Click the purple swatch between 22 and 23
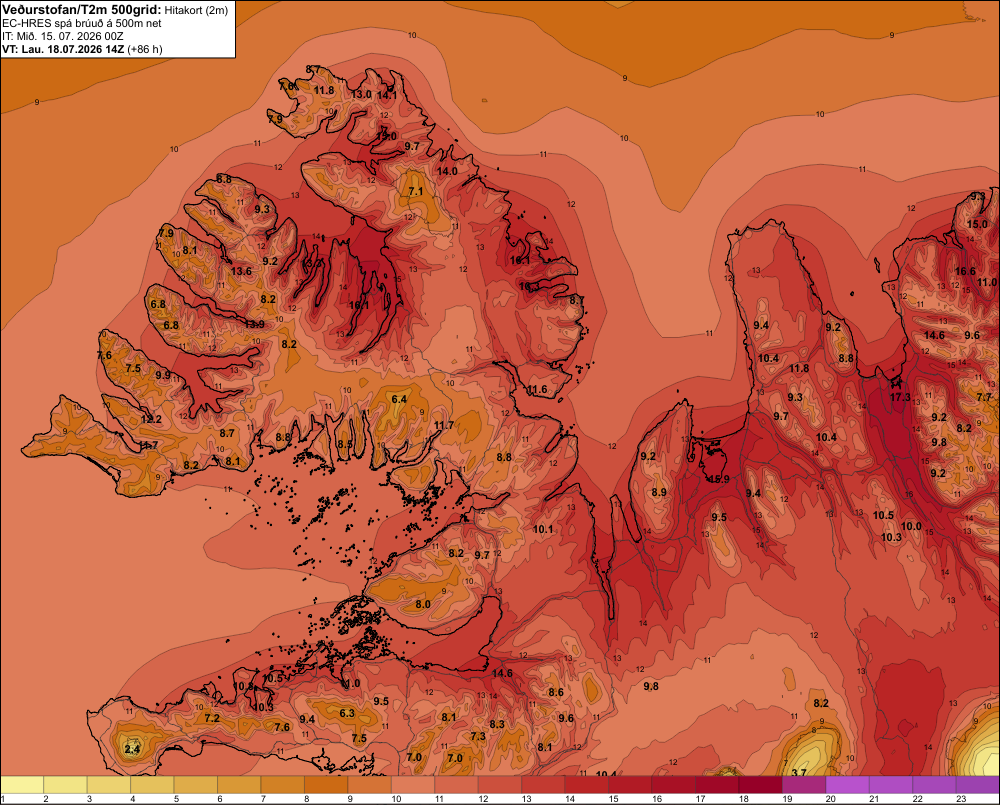 click(x=934, y=785)
